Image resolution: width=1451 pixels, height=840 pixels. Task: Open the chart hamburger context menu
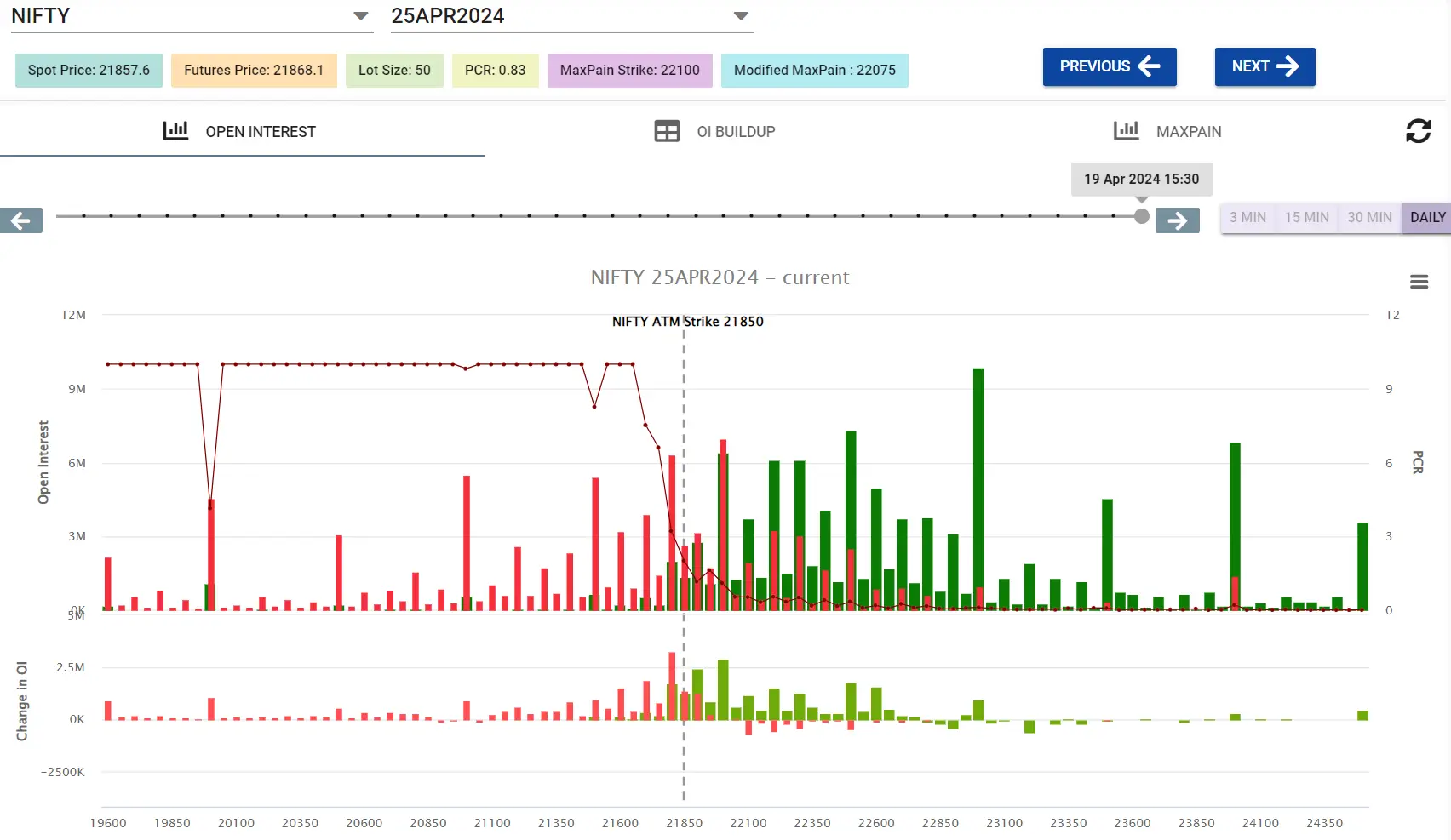(x=1419, y=282)
